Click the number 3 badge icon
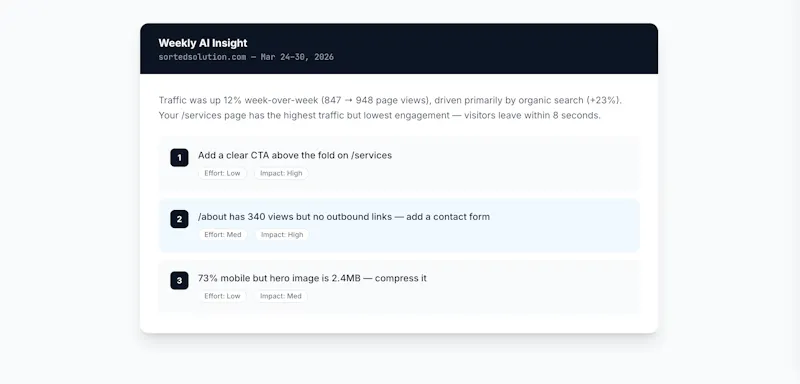The image size is (800, 384). pyautogui.click(x=179, y=280)
